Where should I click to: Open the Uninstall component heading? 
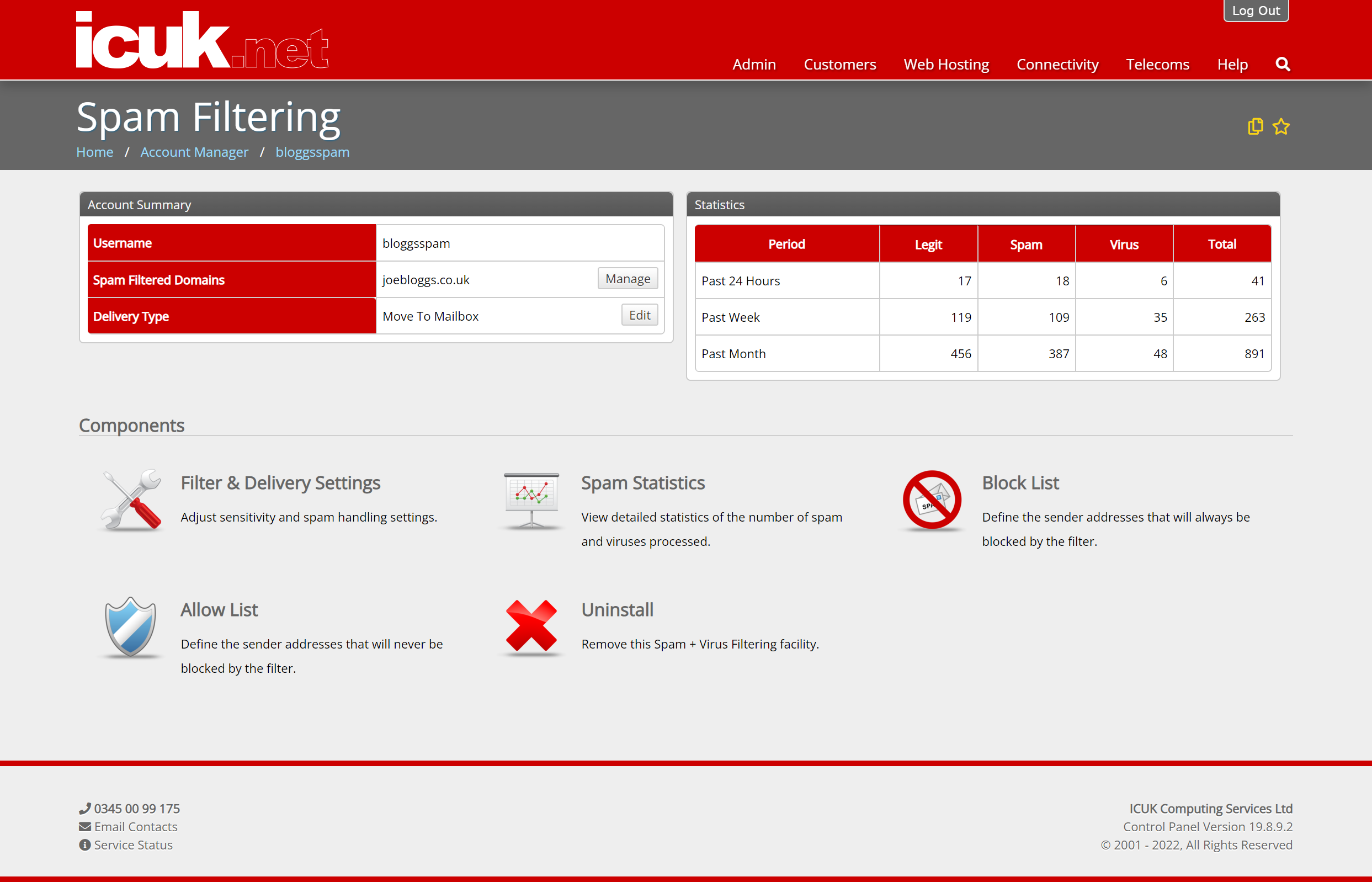(617, 610)
